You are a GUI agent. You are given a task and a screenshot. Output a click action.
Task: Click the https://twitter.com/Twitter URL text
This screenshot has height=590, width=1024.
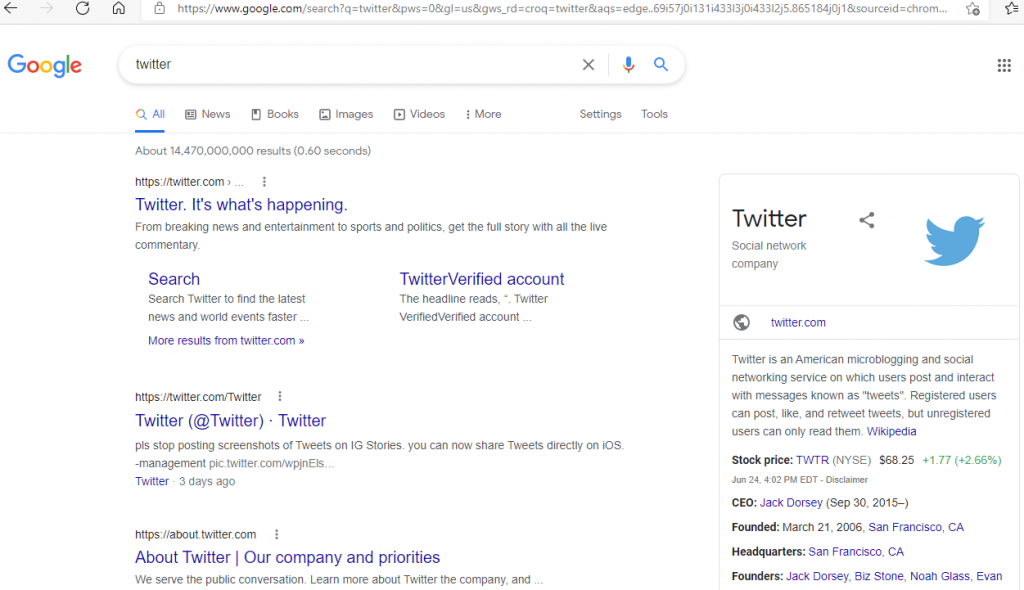coord(198,397)
